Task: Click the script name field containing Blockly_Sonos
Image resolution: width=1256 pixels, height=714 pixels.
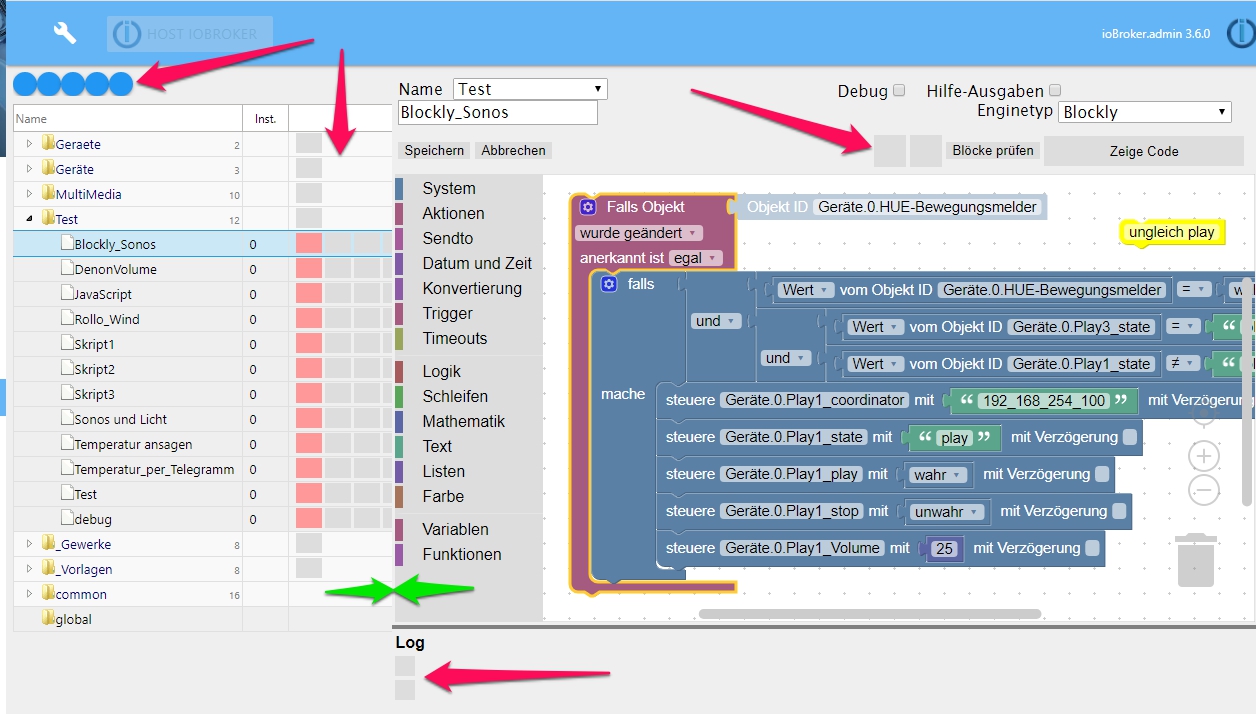Action: (497, 112)
